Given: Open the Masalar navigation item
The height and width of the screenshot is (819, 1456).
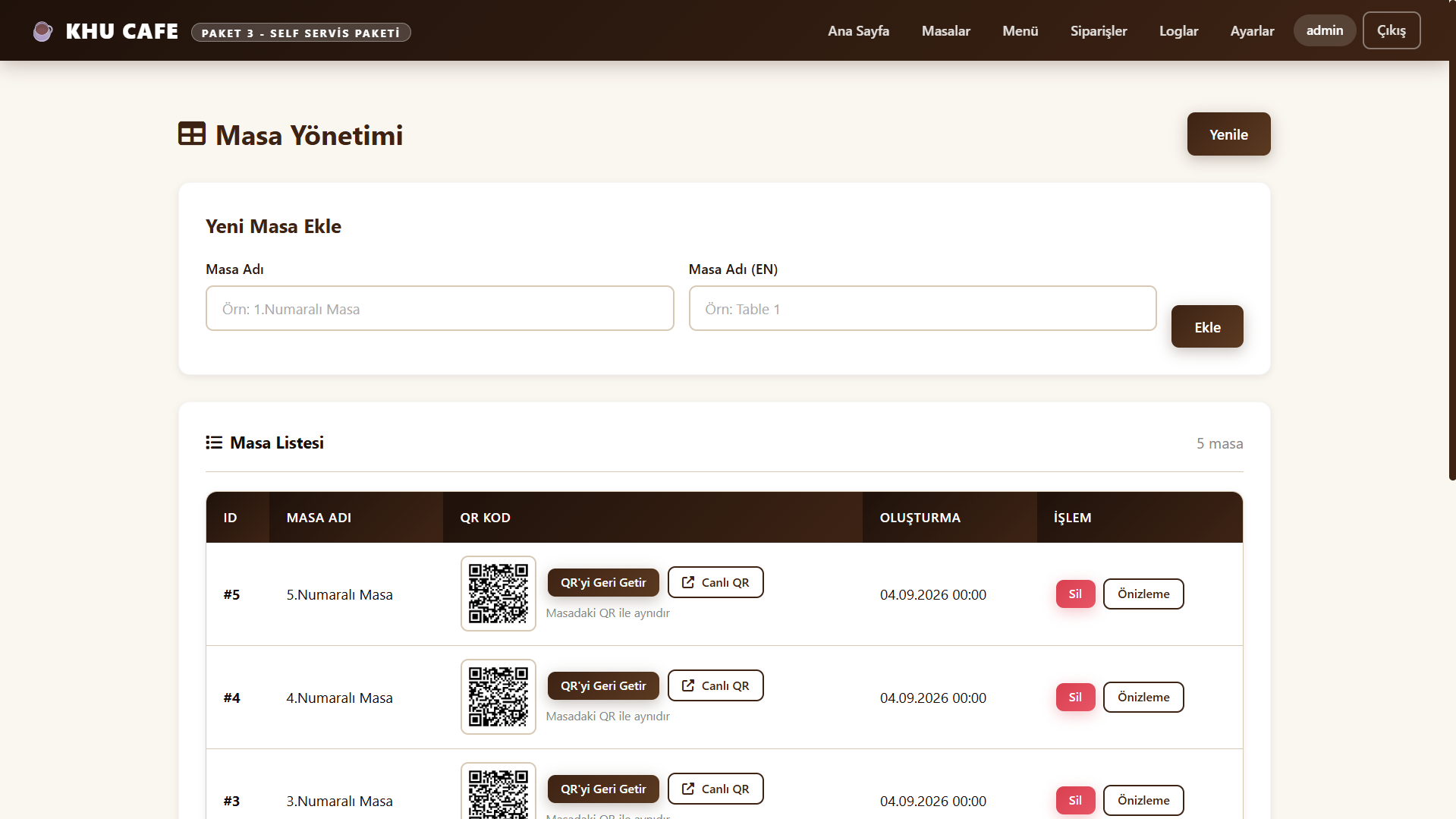Looking at the screenshot, I should pyautogui.click(x=945, y=31).
